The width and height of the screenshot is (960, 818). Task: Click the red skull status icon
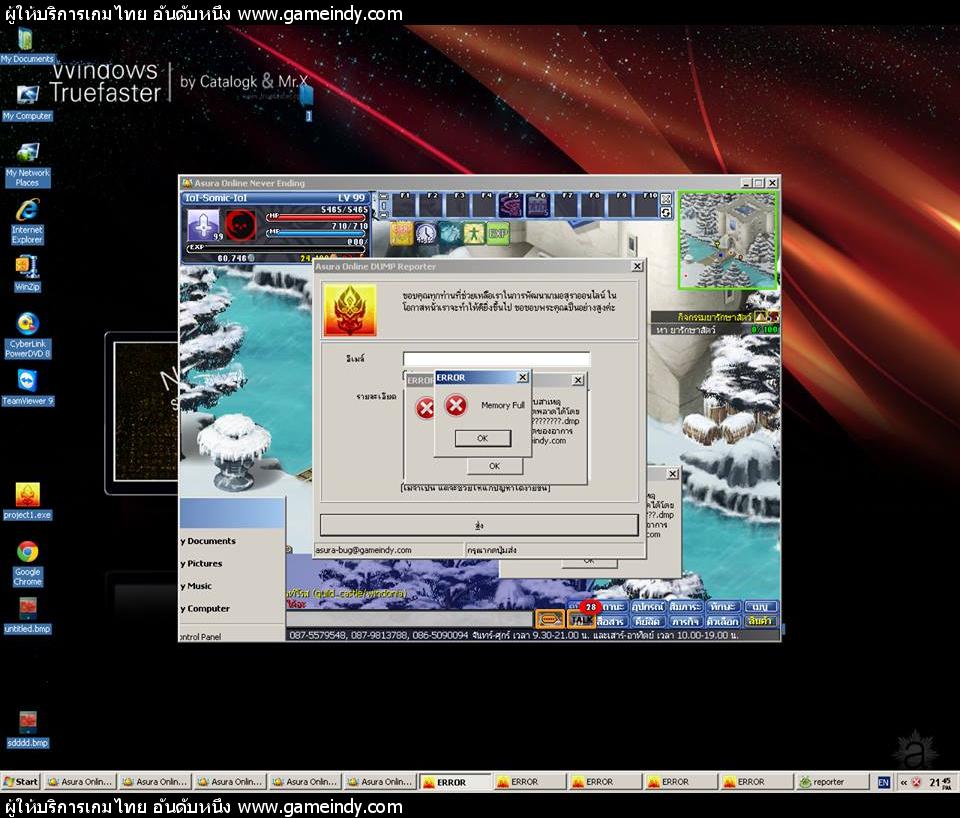(240, 225)
